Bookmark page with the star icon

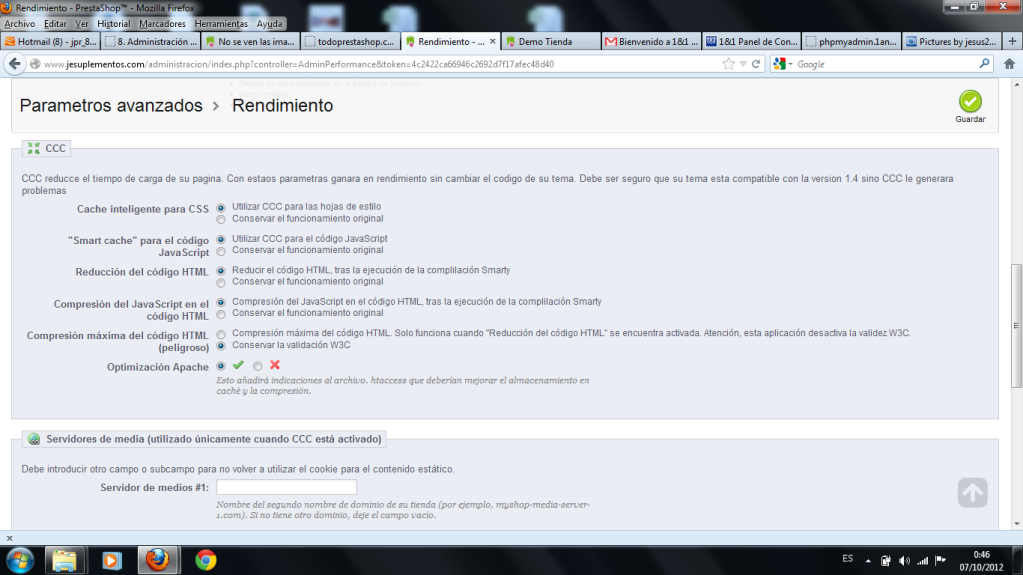[x=727, y=63]
